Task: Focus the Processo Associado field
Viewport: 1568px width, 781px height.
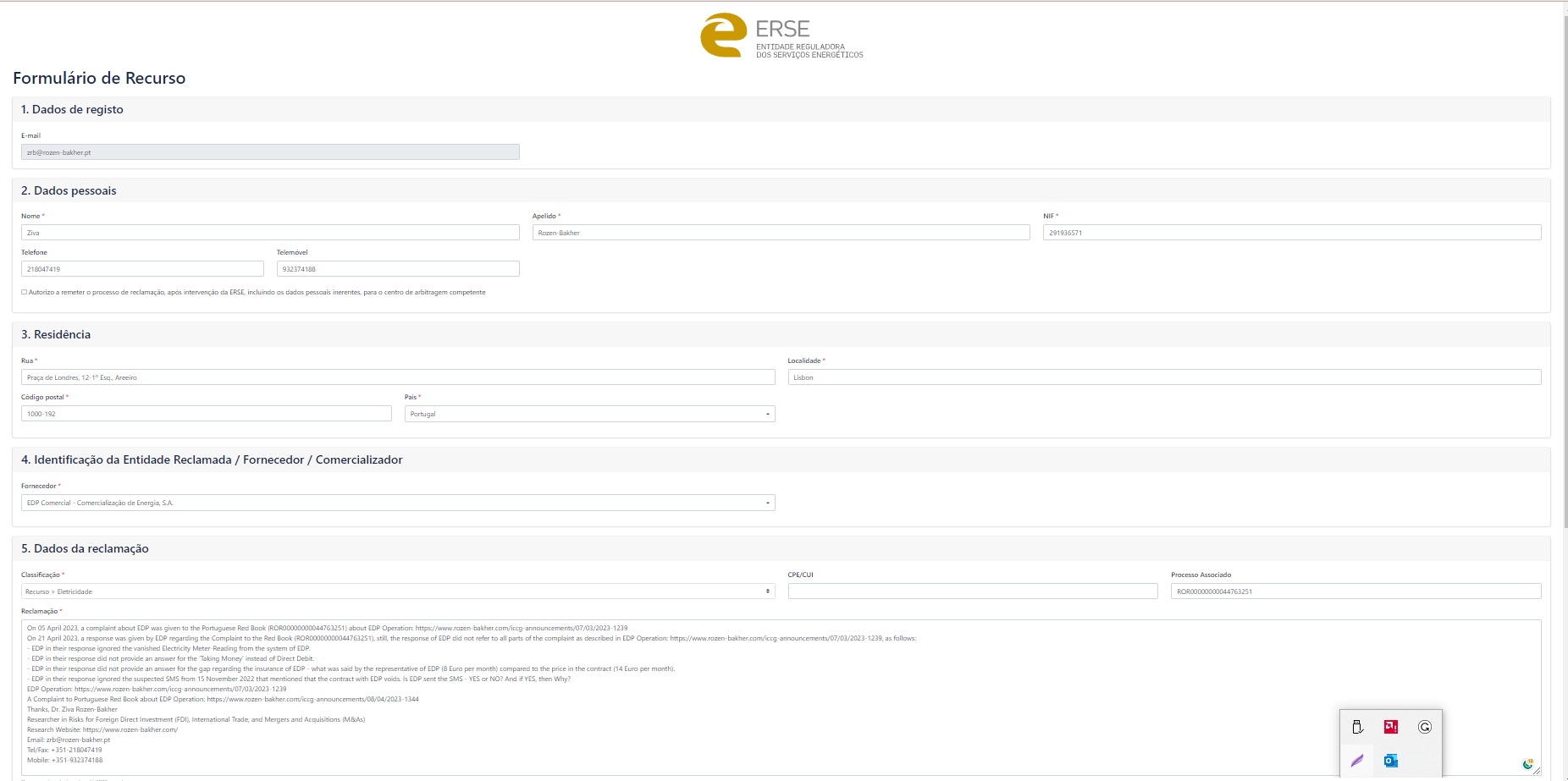Action: (x=1355, y=591)
